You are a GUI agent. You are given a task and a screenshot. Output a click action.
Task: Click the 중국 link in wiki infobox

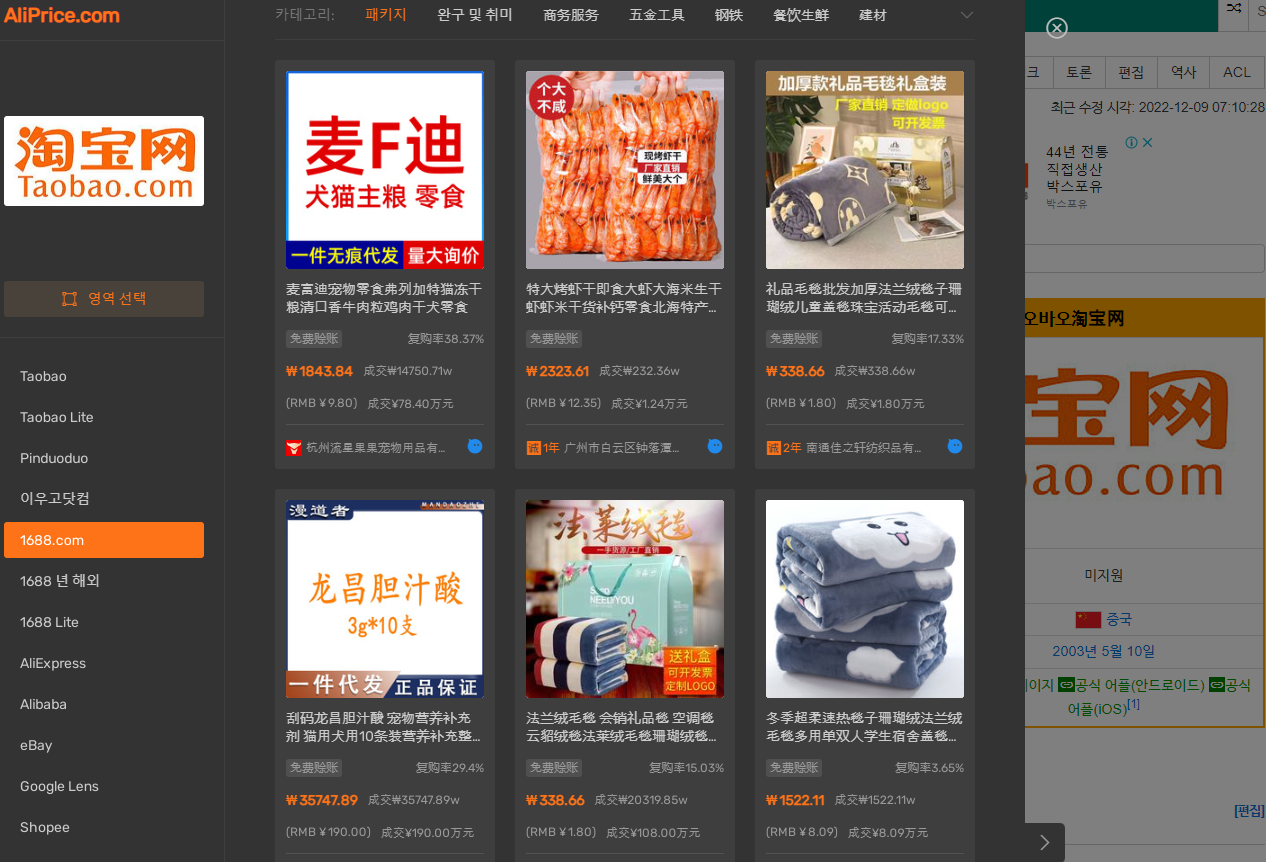[x=1119, y=619]
